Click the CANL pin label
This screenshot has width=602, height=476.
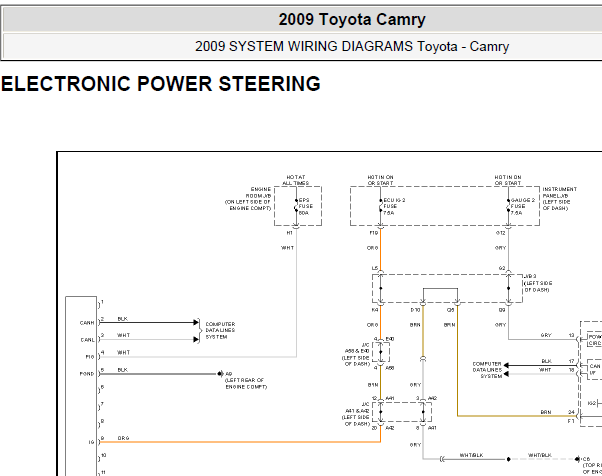point(87,340)
